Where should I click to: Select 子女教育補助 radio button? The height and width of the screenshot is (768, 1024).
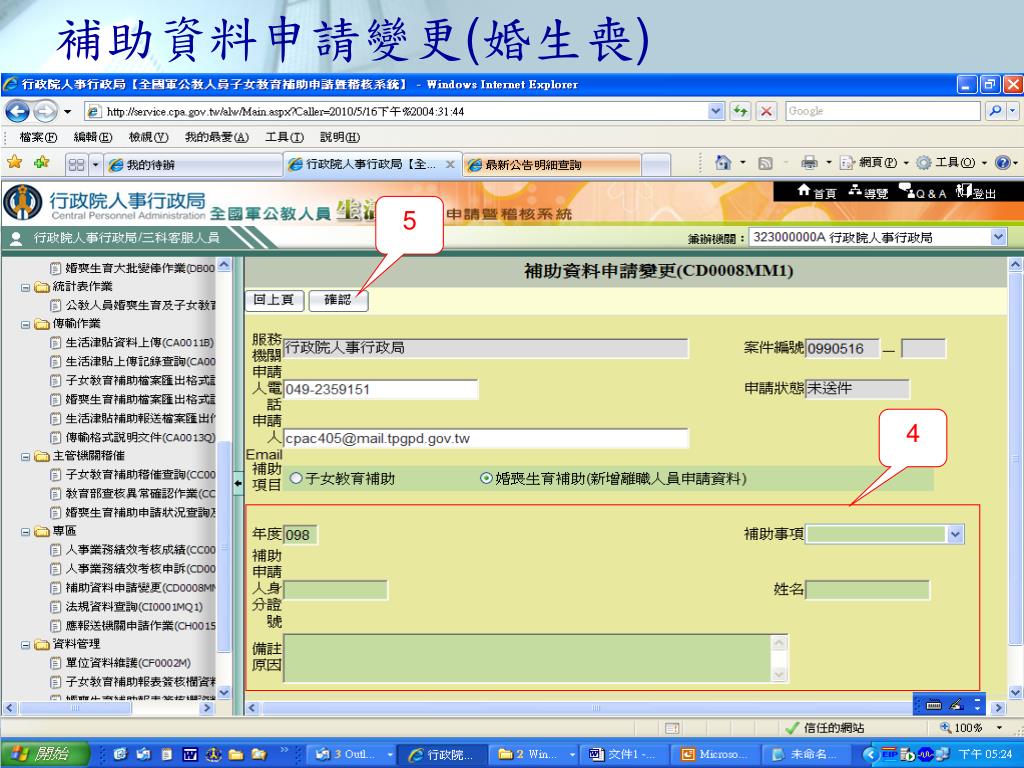296,479
